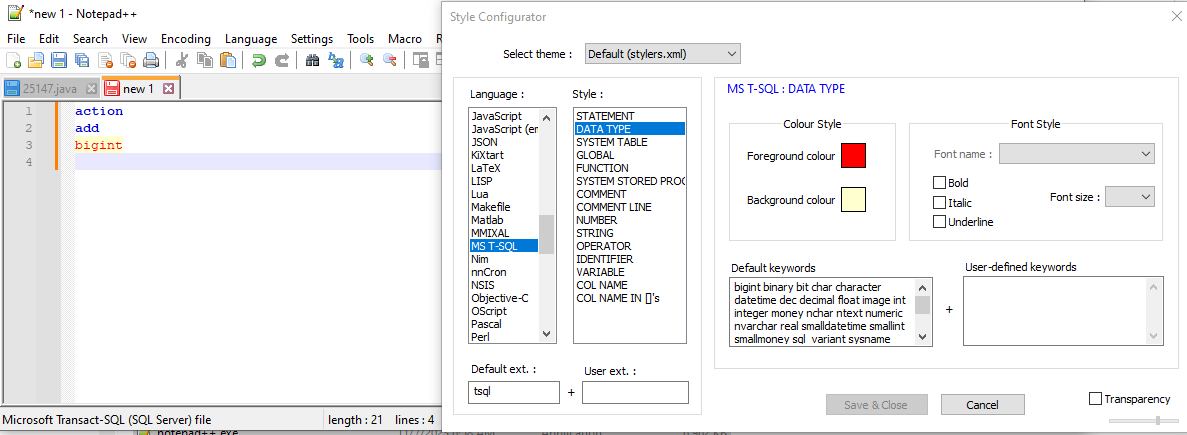The image size is (1187, 435).
Task: Open the View menu
Action: click(134, 39)
